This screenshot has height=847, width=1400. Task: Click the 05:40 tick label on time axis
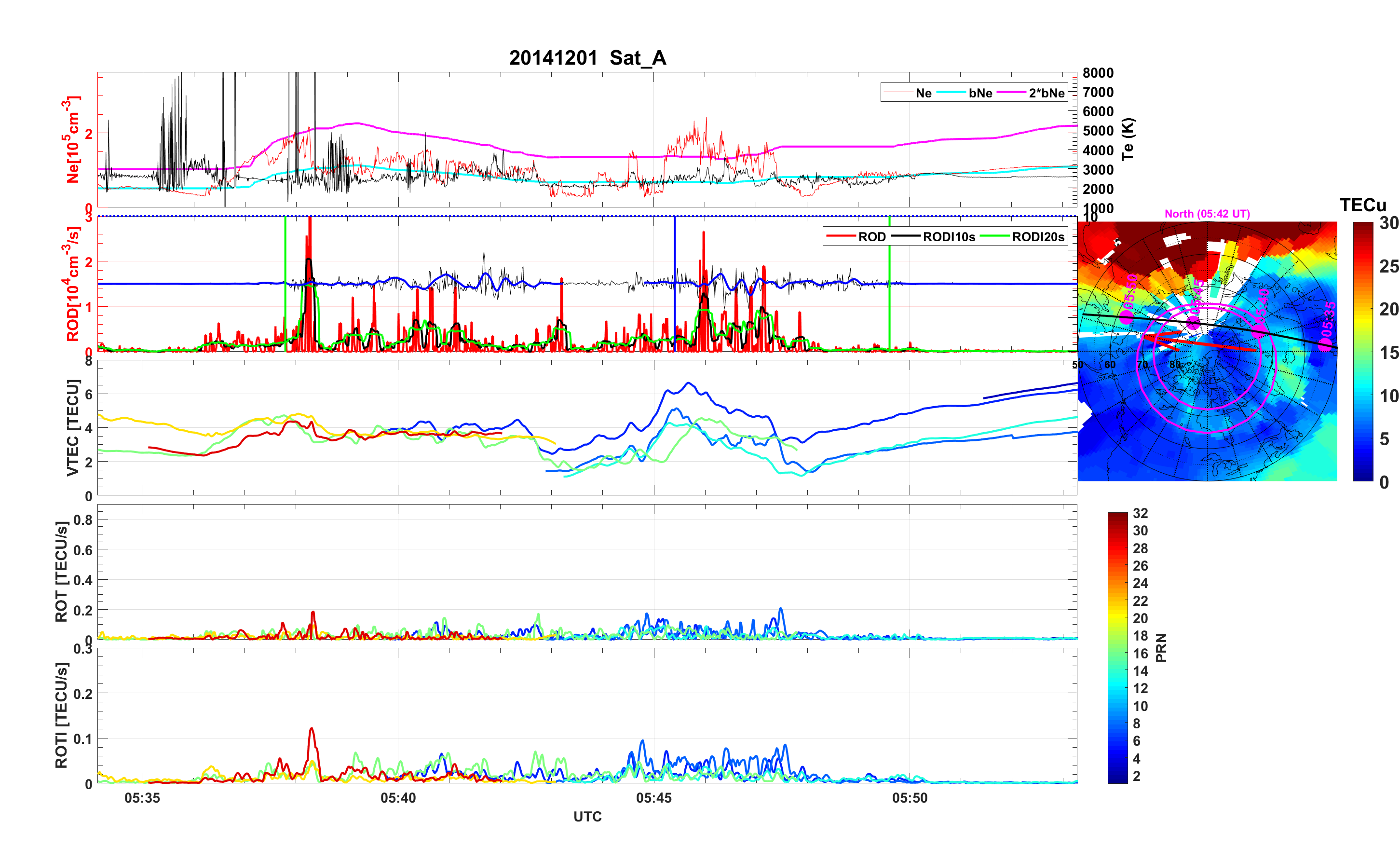(x=398, y=797)
